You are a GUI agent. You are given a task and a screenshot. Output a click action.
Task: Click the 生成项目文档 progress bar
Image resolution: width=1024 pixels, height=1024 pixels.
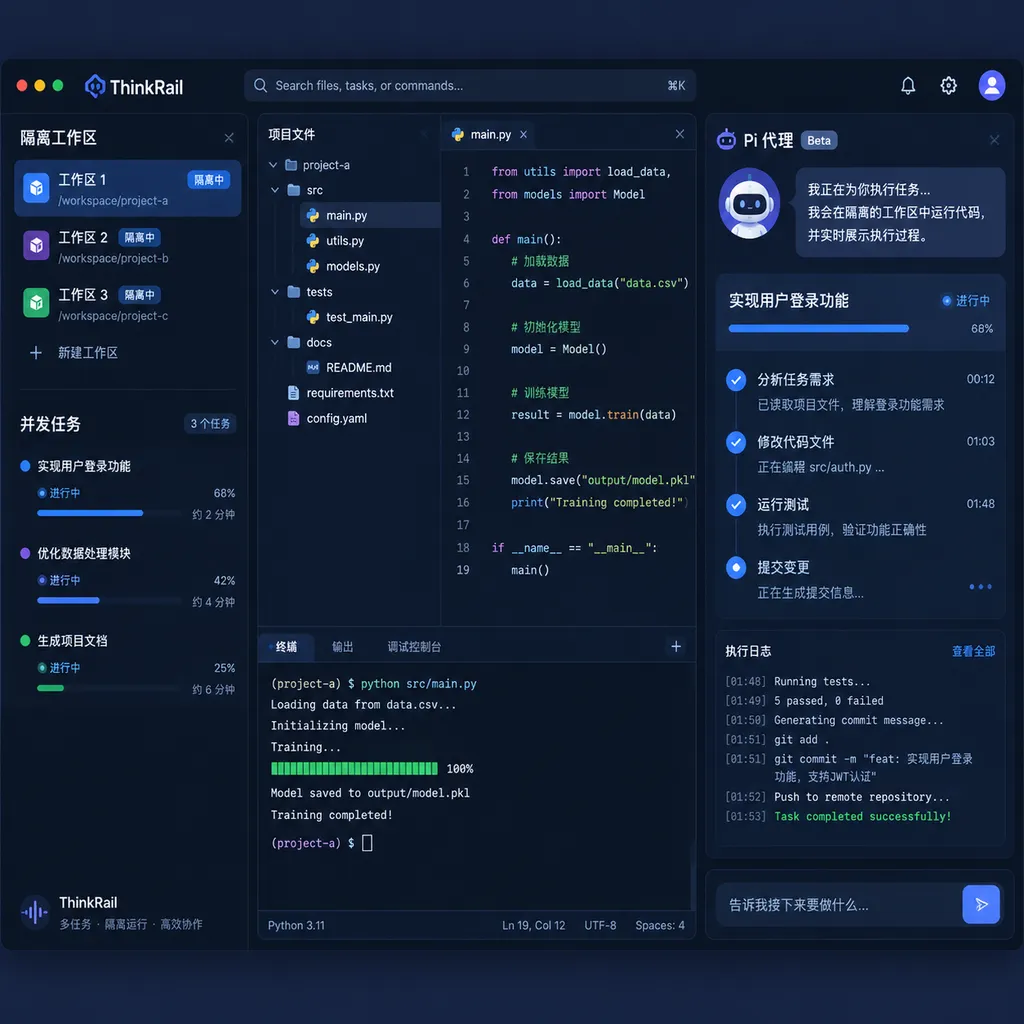[x=108, y=688]
